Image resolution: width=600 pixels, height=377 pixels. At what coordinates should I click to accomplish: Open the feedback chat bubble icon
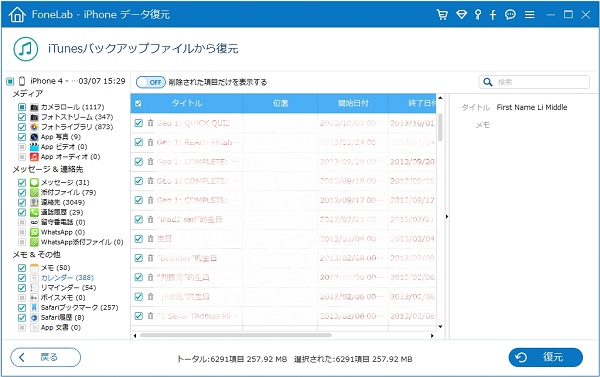click(x=510, y=15)
